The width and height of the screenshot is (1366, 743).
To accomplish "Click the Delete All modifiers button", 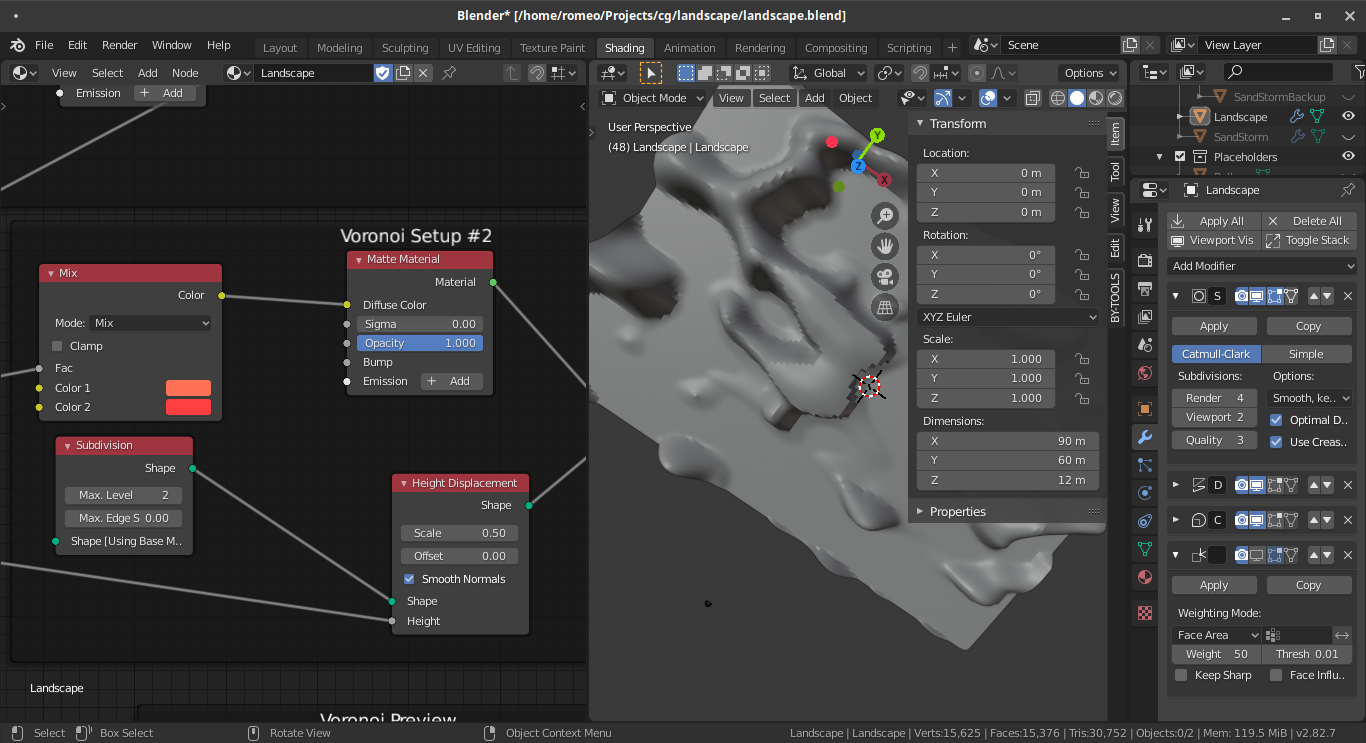I will pos(1308,221).
